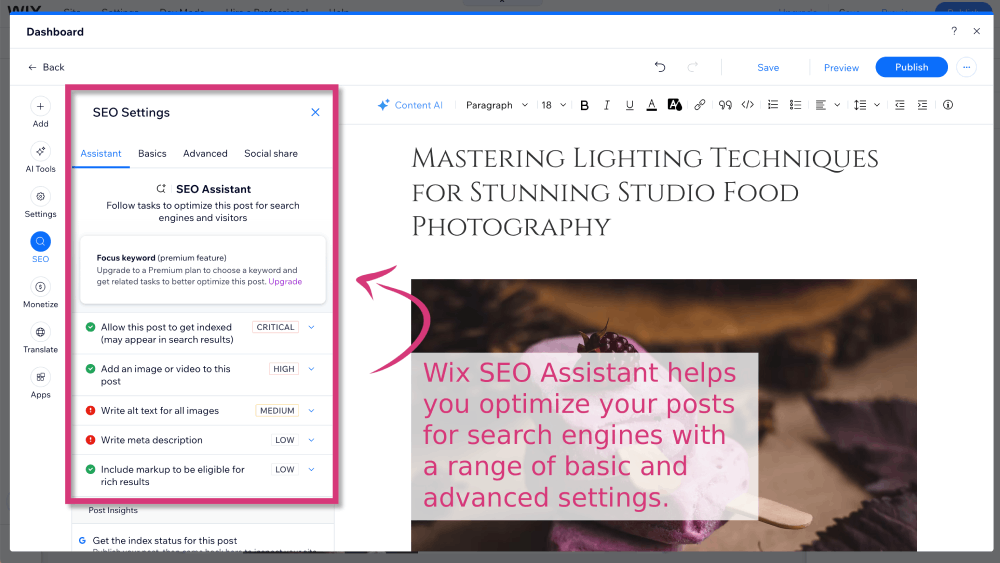The height and width of the screenshot is (563, 1000).
Task: Switch to the Basics tab
Action: pos(152,154)
